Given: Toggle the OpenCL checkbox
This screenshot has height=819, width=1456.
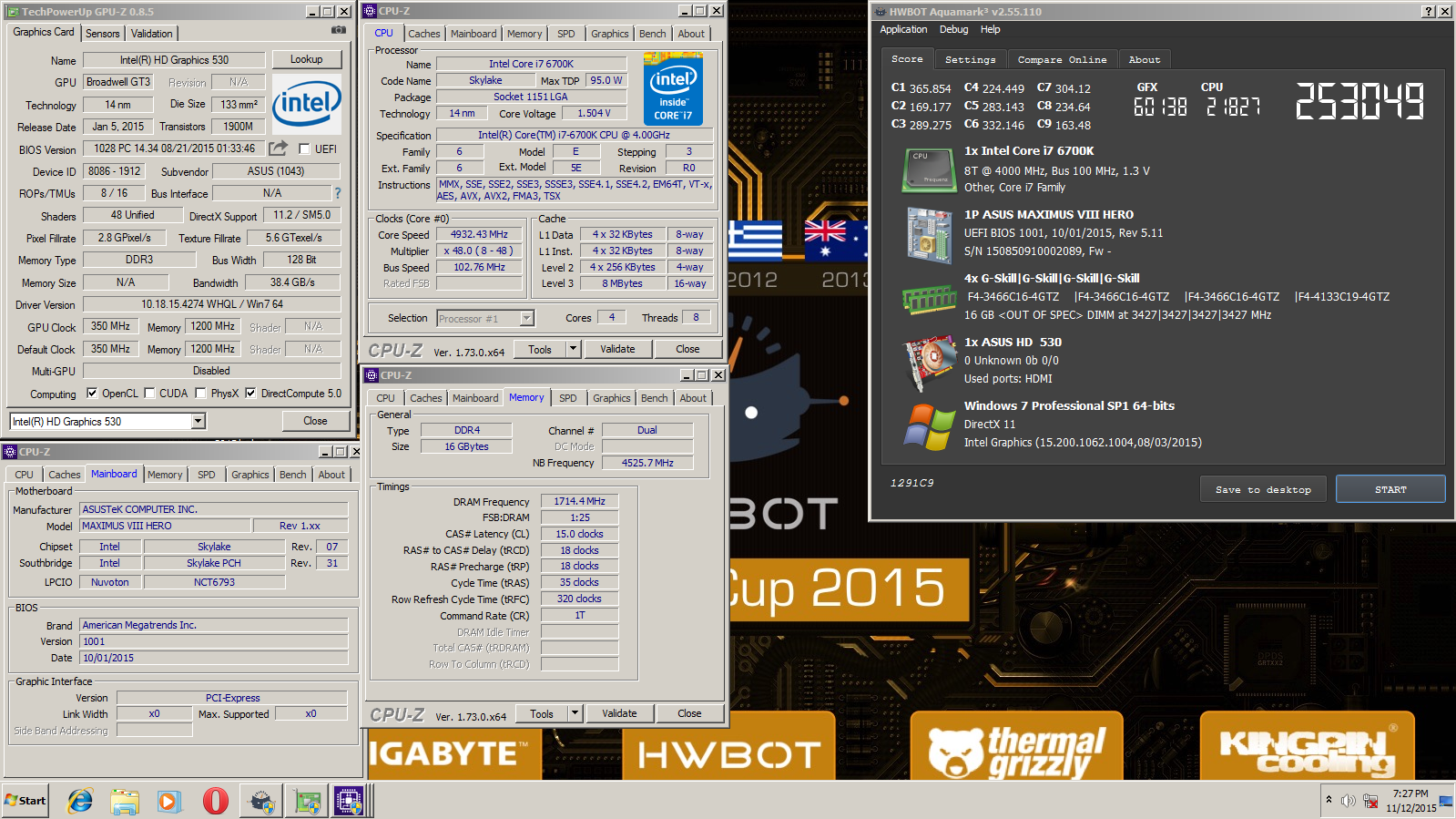Looking at the screenshot, I should pos(92,394).
